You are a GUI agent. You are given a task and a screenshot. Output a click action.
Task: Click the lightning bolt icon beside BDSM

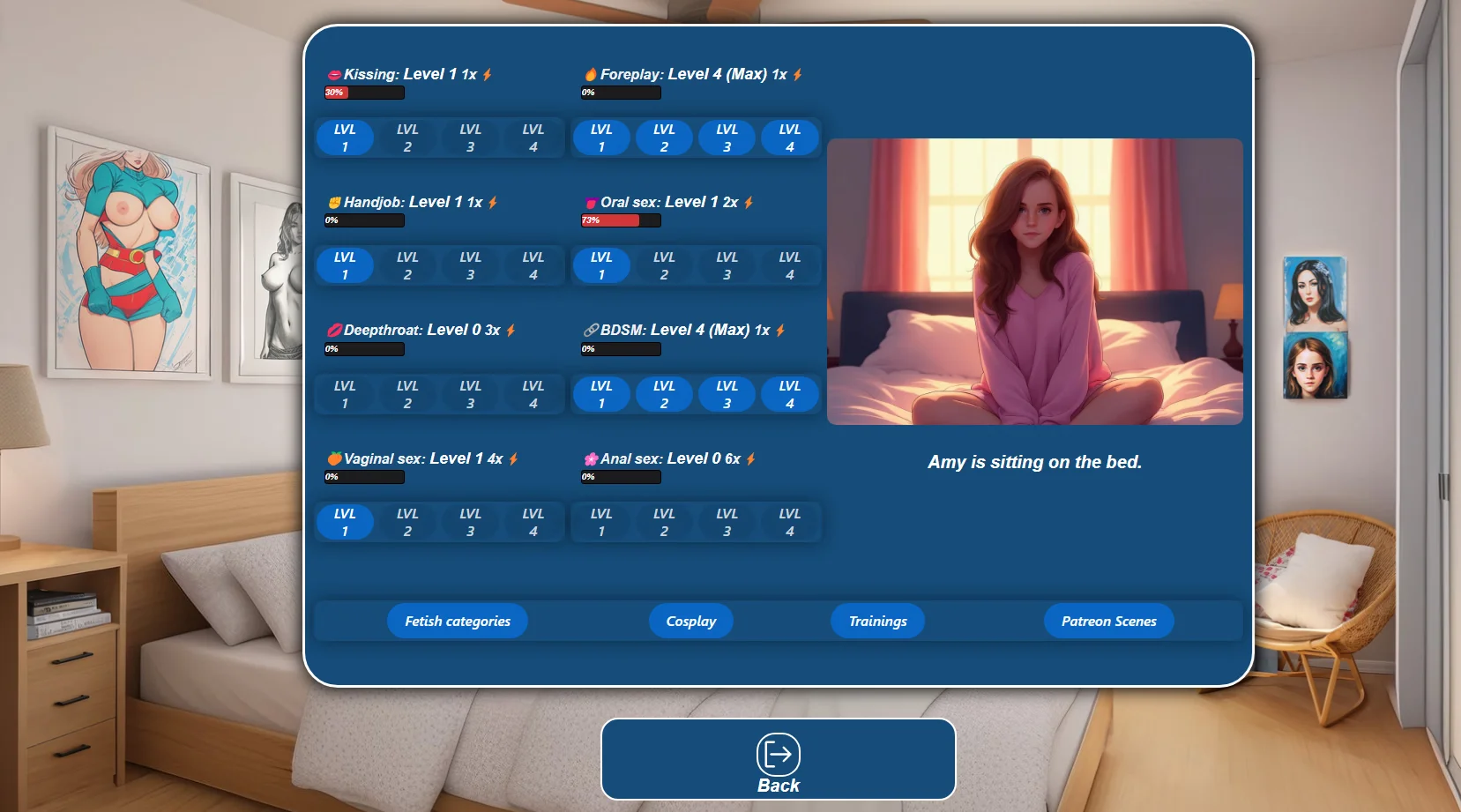click(780, 331)
